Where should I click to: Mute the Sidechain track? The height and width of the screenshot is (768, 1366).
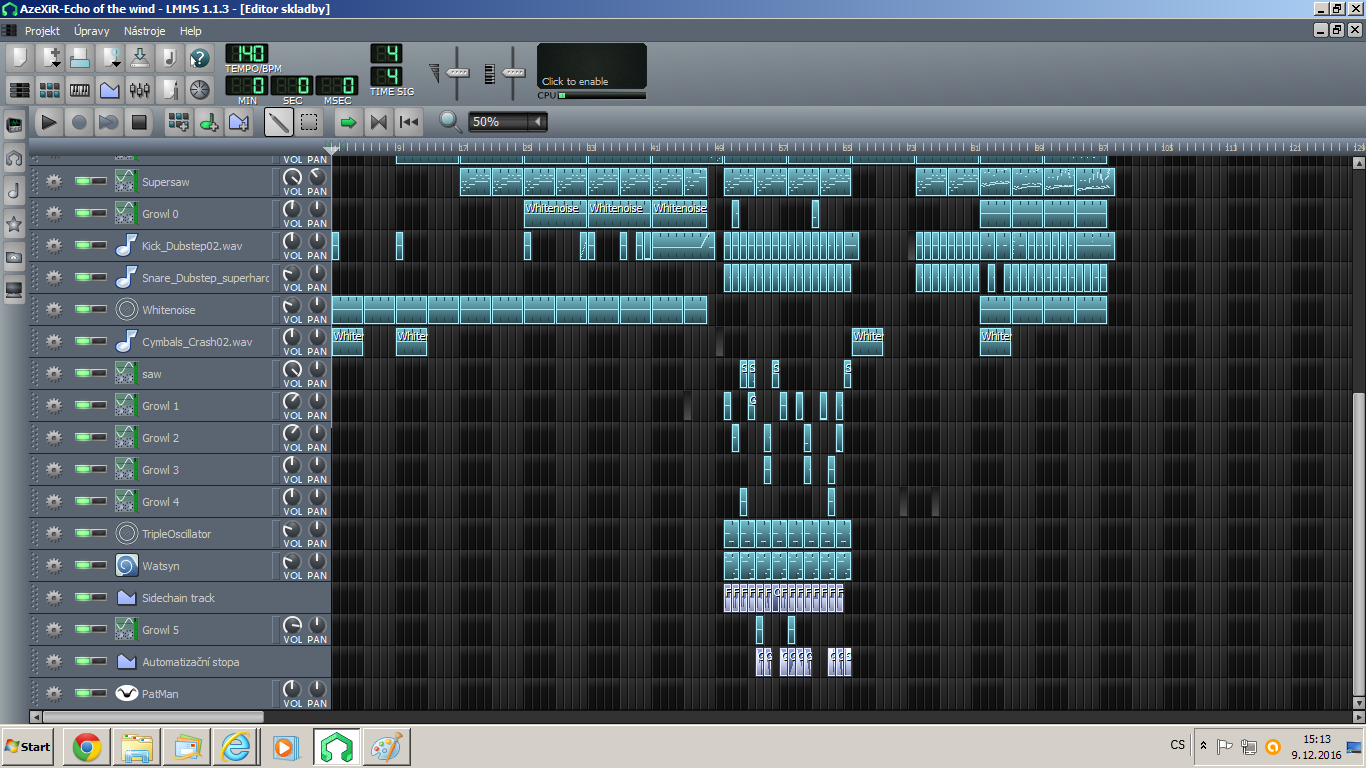tap(83, 598)
